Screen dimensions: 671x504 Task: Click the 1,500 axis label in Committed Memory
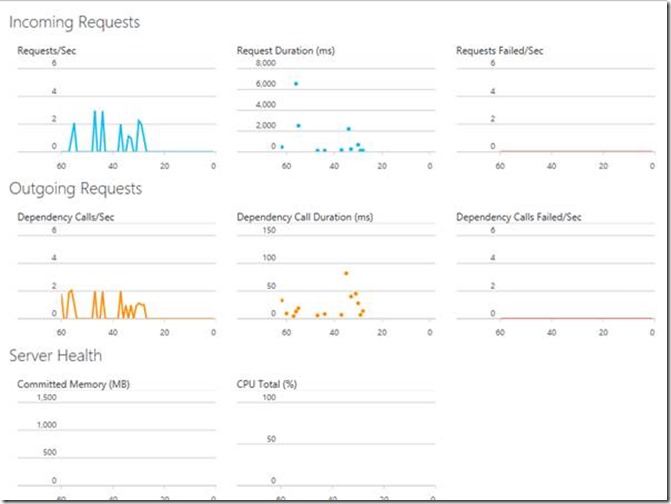coord(46,397)
